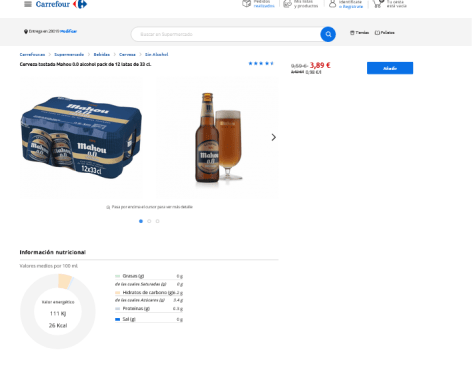The width and height of the screenshot is (475, 366).
Task: Click the Valores medios por 100 ml text
Action: click(49, 266)
